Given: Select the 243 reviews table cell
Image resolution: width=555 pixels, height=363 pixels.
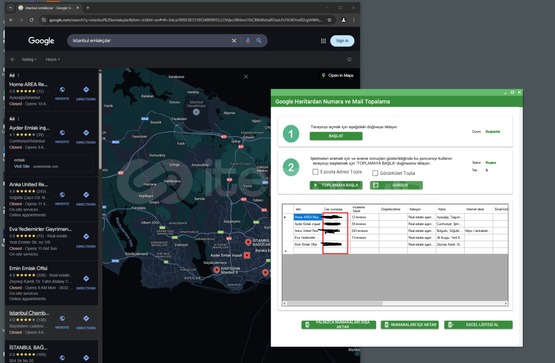Looking at the screenshot, I should pyautogui.click(x=365, y=231).
